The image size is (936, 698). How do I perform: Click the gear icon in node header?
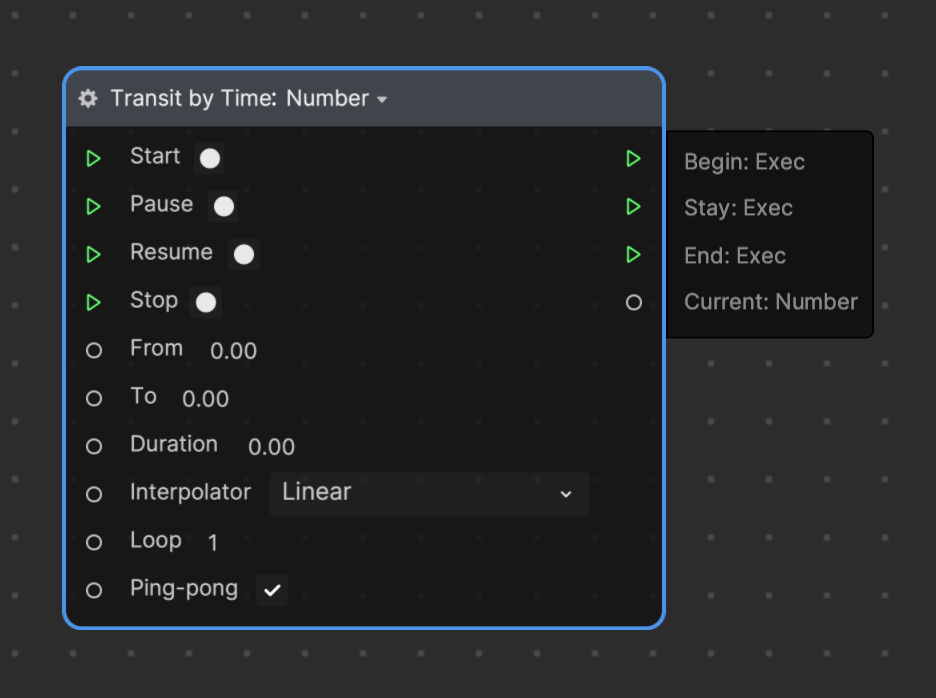coord(88,99)
